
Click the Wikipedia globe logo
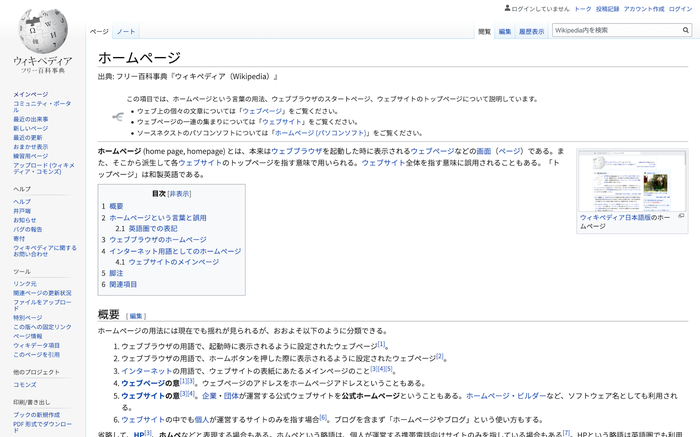(x=43, y=31)
